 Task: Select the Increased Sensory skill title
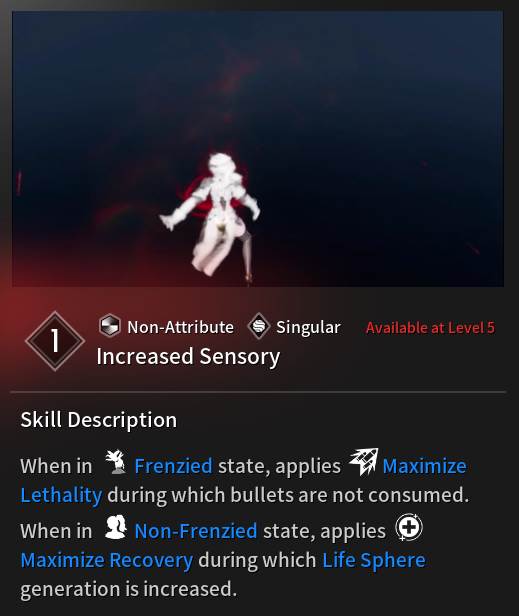(x=188, y=357)
